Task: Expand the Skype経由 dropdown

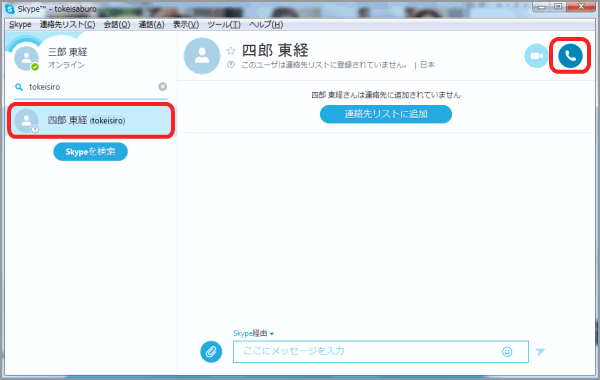Action: tap(254, 333)
